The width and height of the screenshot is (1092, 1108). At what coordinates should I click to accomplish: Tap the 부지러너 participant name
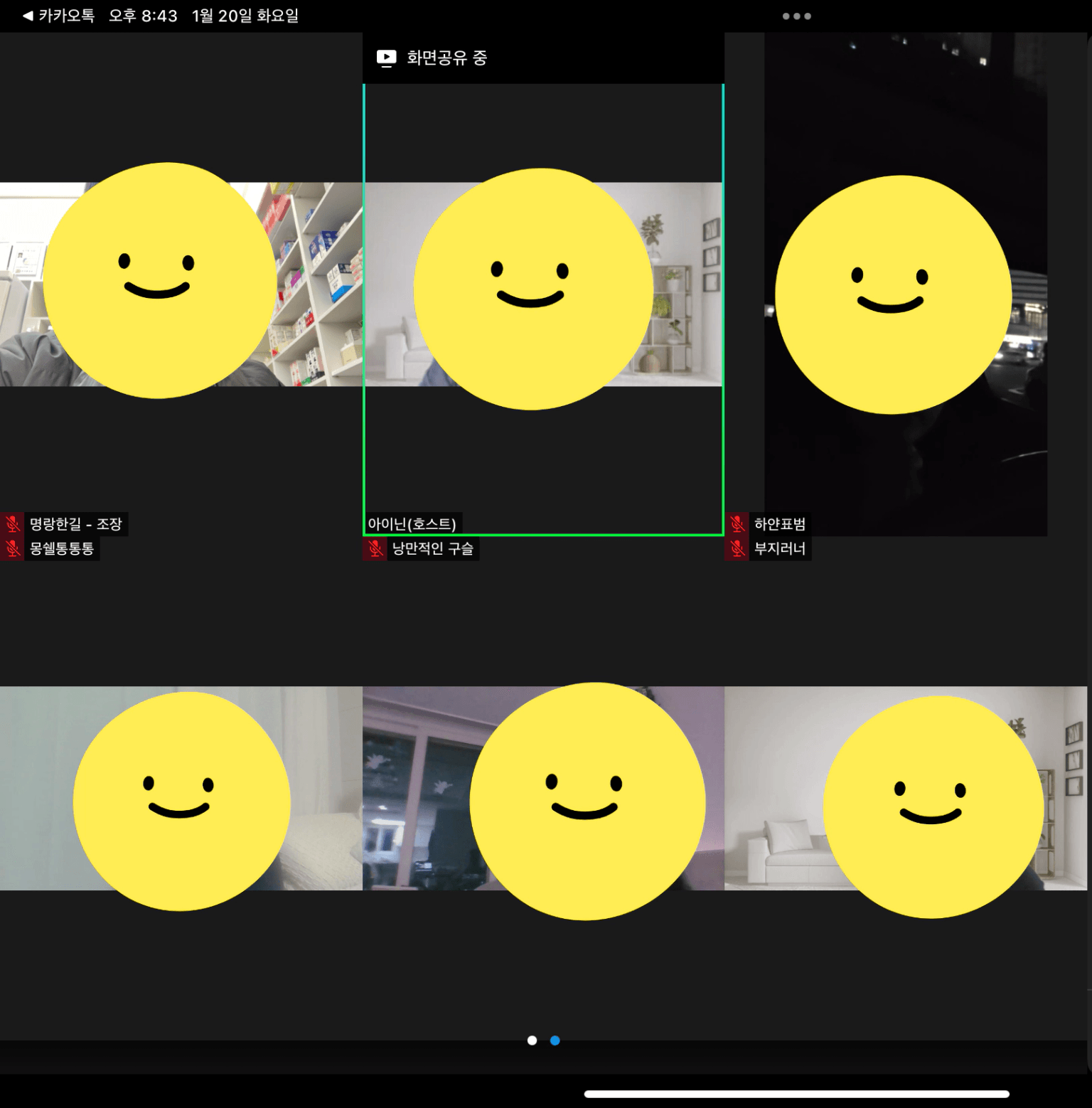coord(780,548)
